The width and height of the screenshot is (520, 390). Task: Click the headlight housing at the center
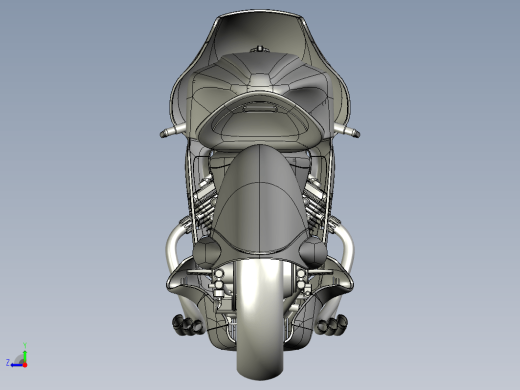[x=260, y=122]
